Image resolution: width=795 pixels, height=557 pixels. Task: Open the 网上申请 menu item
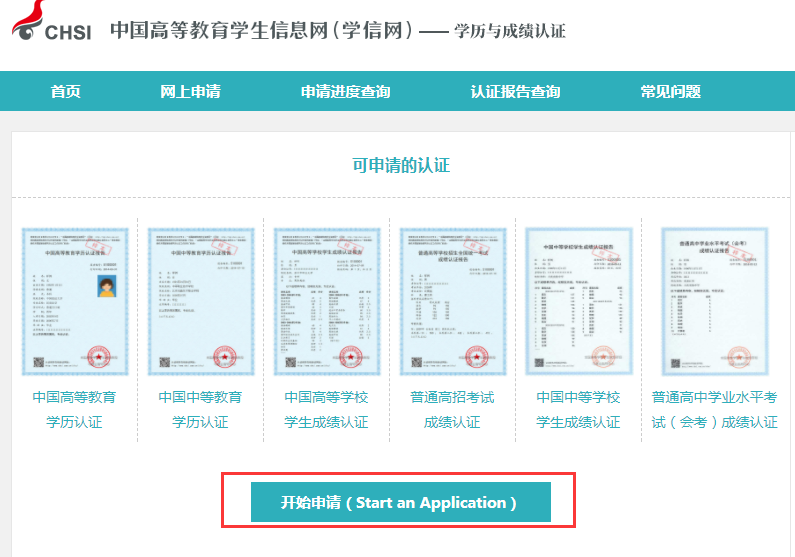(190, 92)
